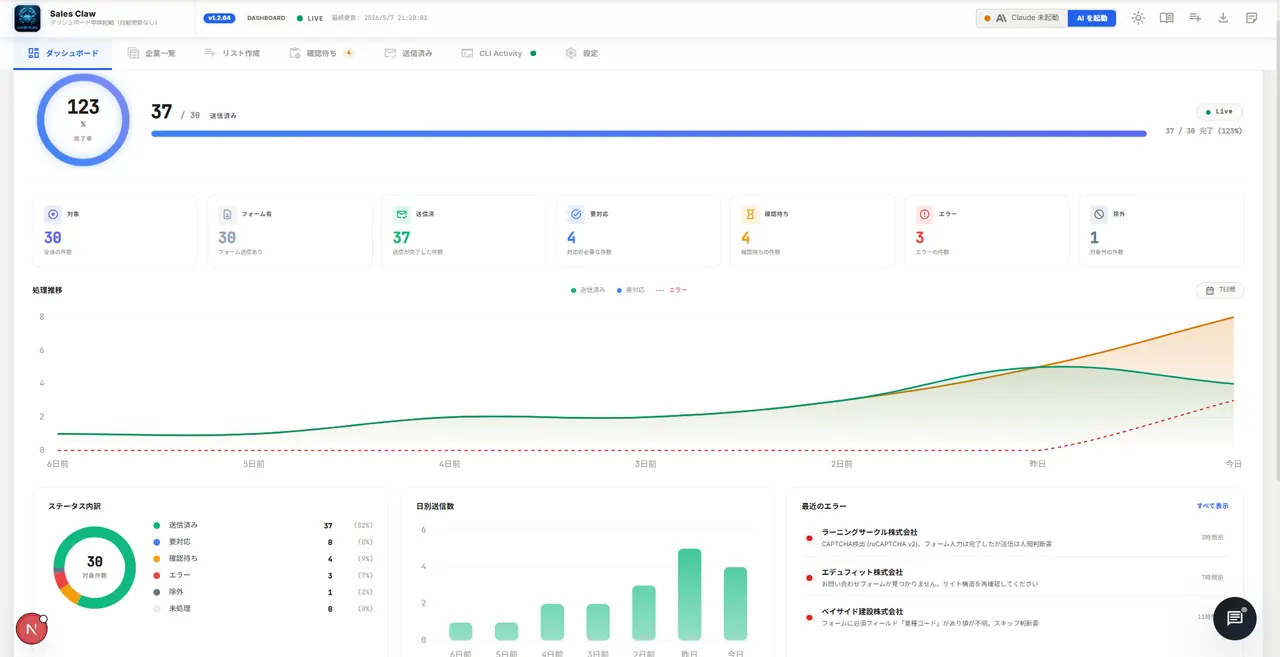Screen dimensions: 1280x657
Task: Click the v1.2.64 version badge
Action: (219, 18)
